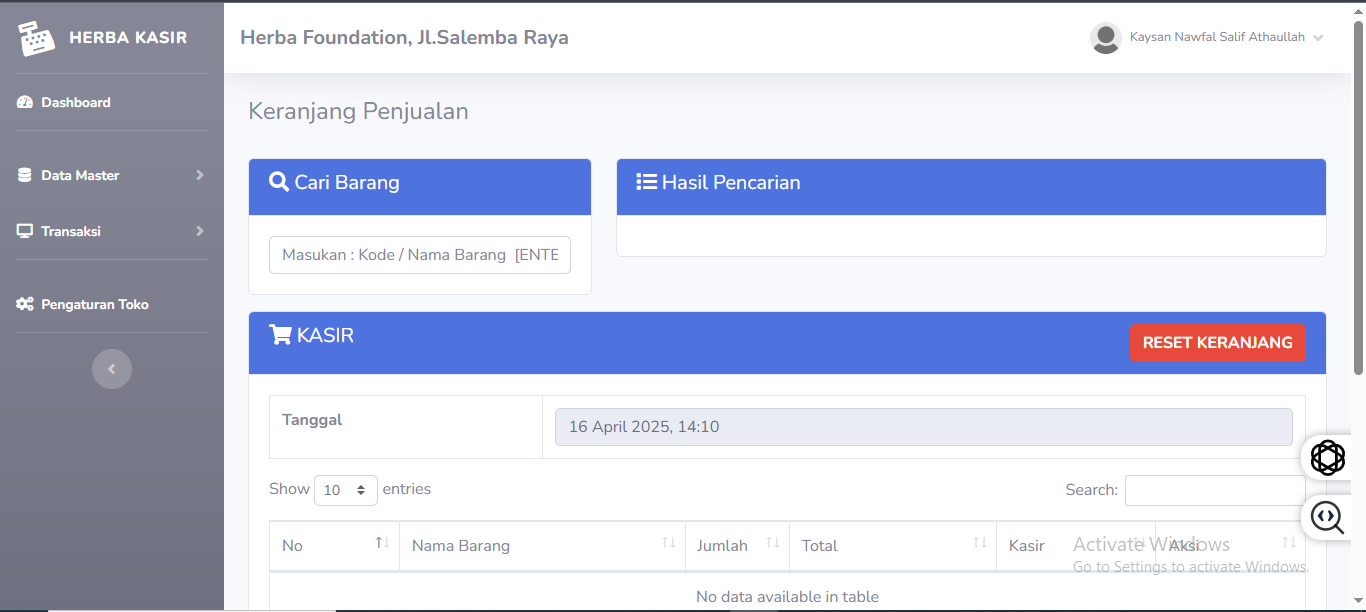
Task: Click the page's vertical scrollbar
Action: point(1358,200)
